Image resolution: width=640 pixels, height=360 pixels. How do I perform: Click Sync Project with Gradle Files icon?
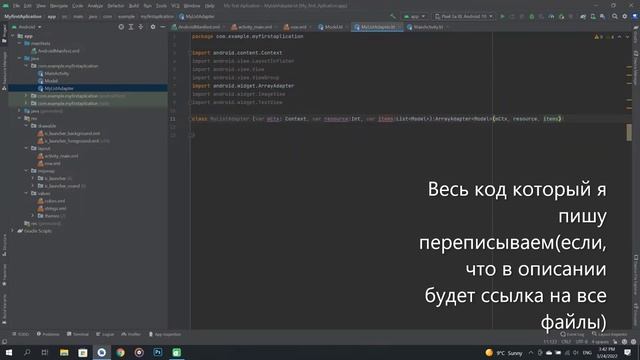click(x=583, y=16)
